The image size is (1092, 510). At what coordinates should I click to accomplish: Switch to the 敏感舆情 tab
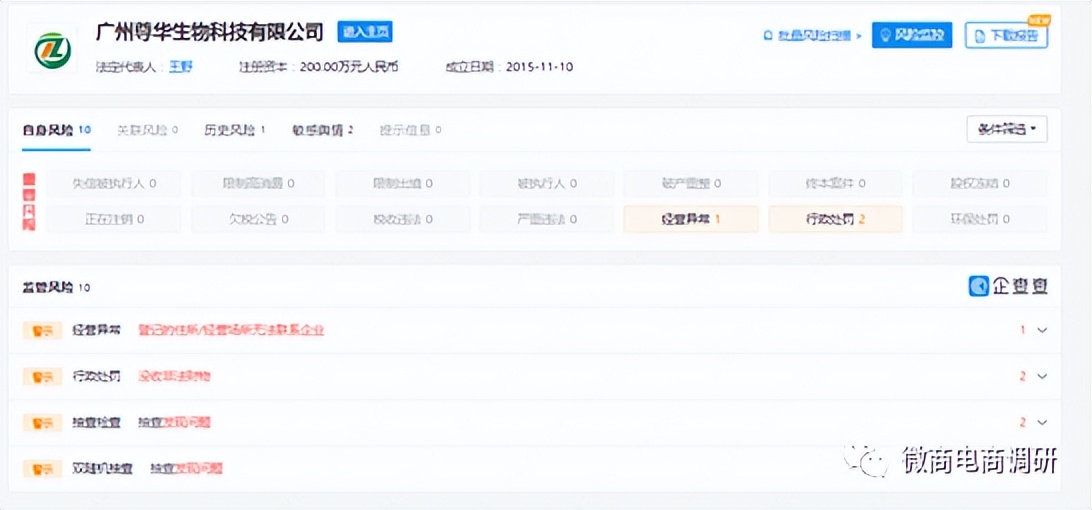pos(322,130)
